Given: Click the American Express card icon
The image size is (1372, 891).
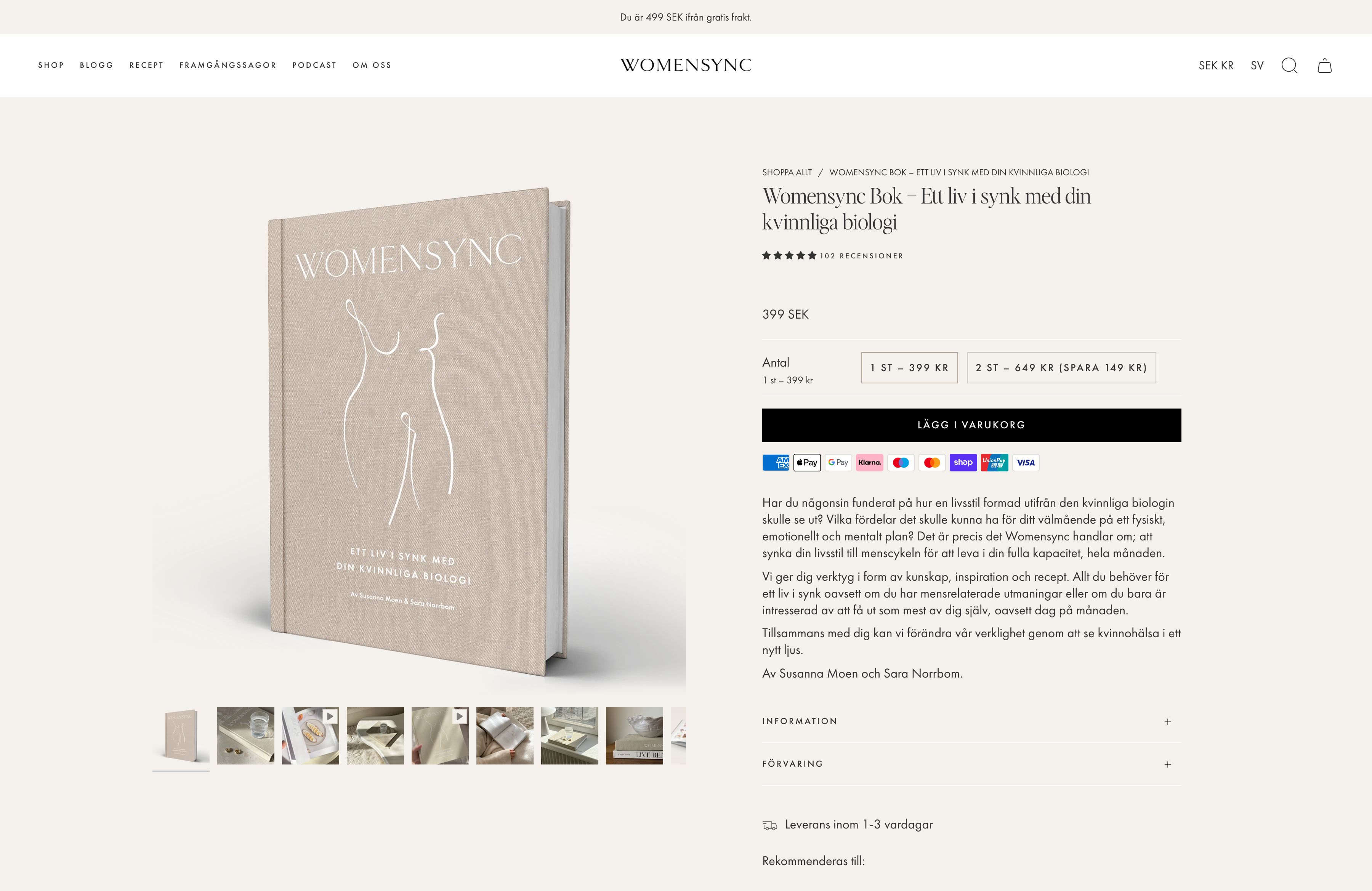Looking at the screenshot, I should (776, 462).
